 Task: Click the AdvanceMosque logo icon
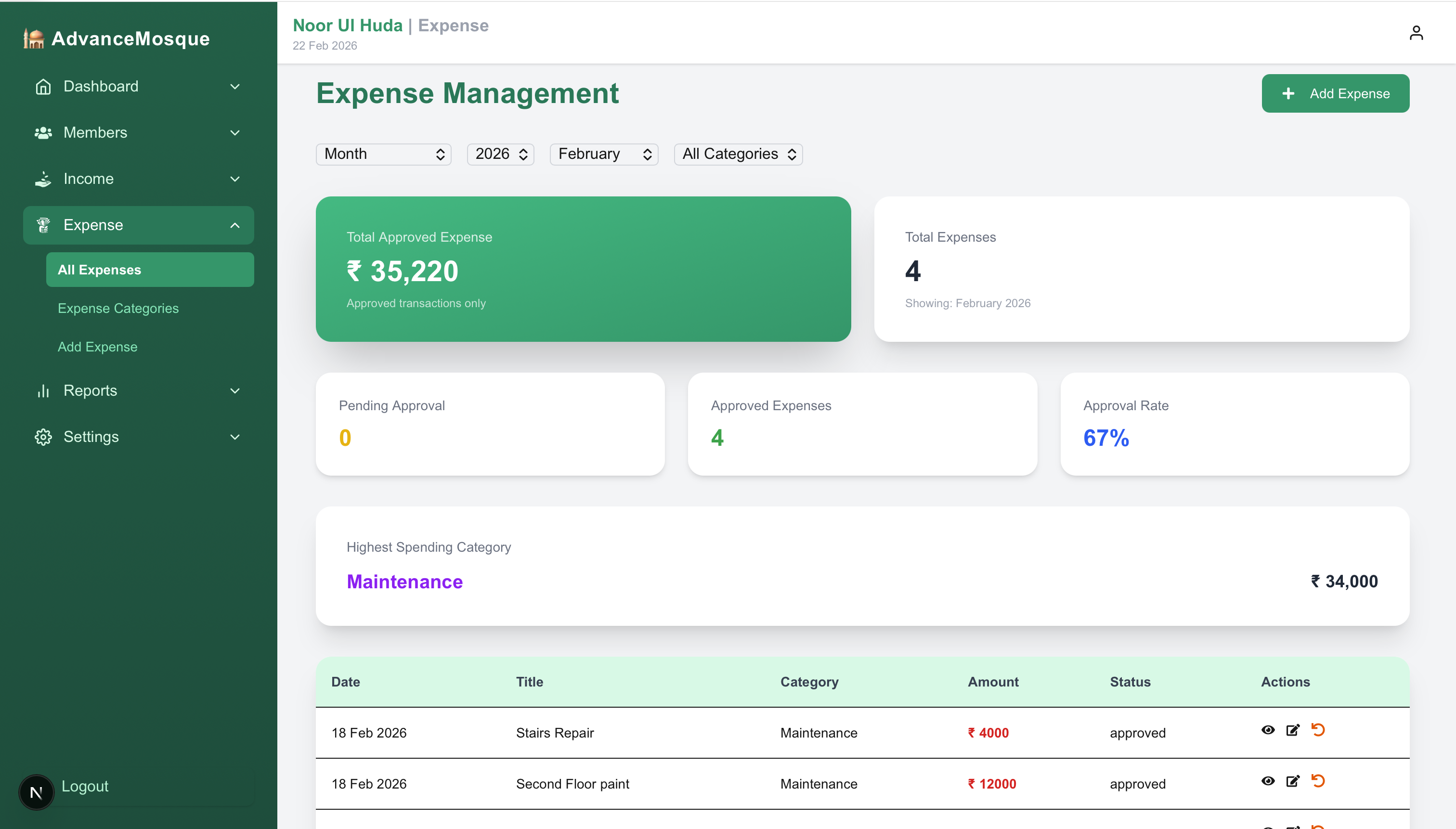coord(34,39)
